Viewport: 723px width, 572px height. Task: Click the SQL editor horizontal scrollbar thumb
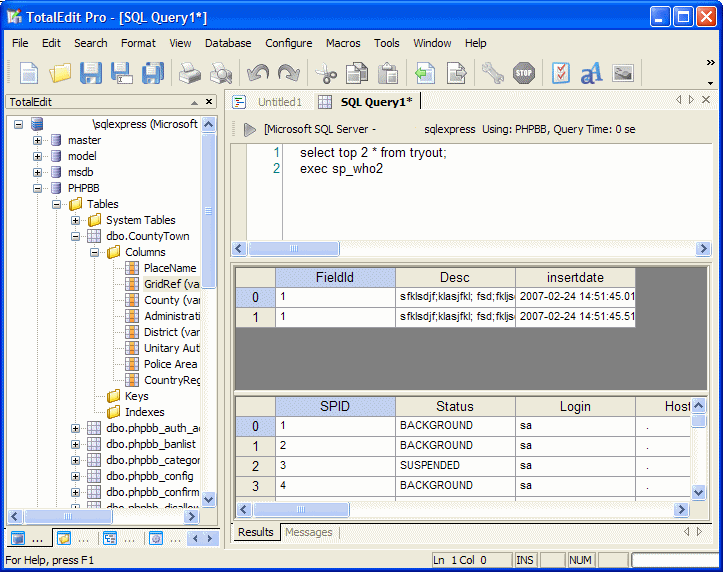click(294, 248)
